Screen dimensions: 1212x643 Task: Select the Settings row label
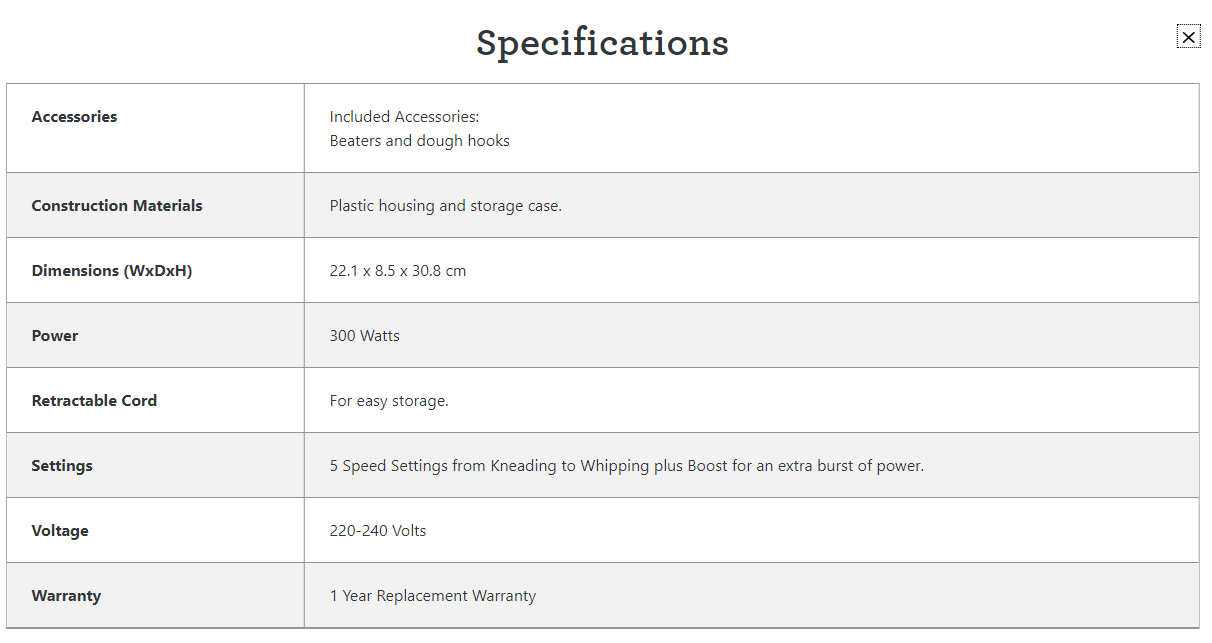[62, 466]
